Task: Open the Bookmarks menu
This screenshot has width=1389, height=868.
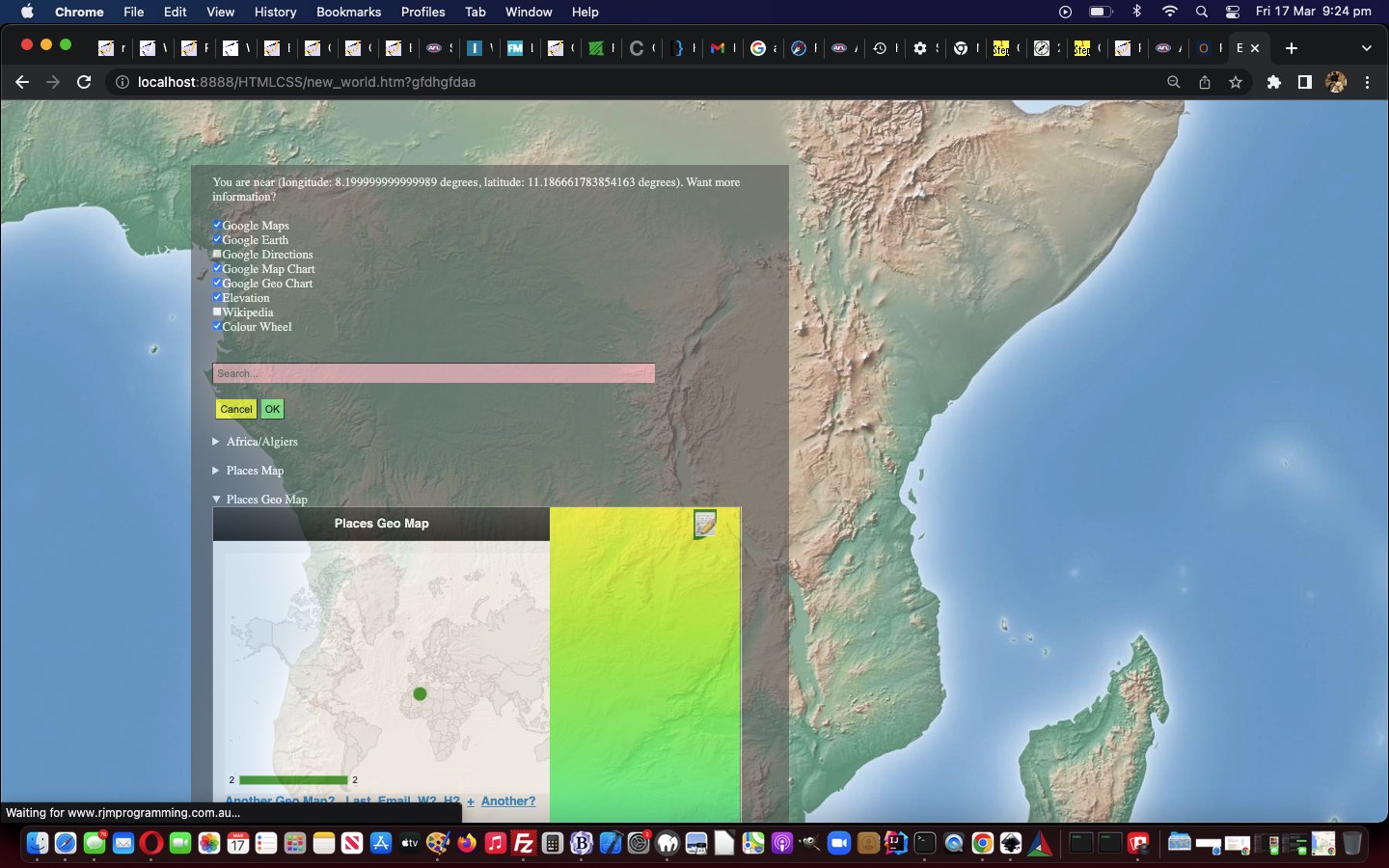Action: (348, 12)
